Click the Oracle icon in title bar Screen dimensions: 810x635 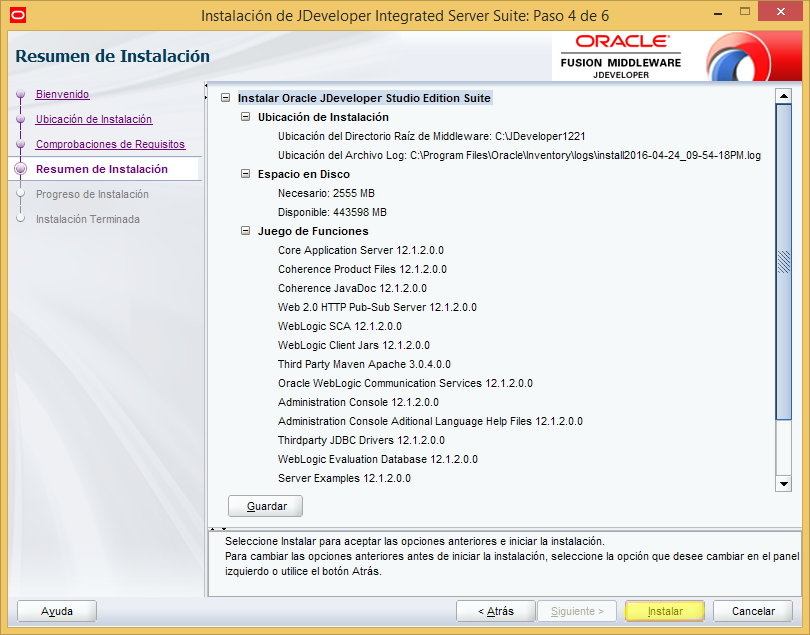[18, 15]
